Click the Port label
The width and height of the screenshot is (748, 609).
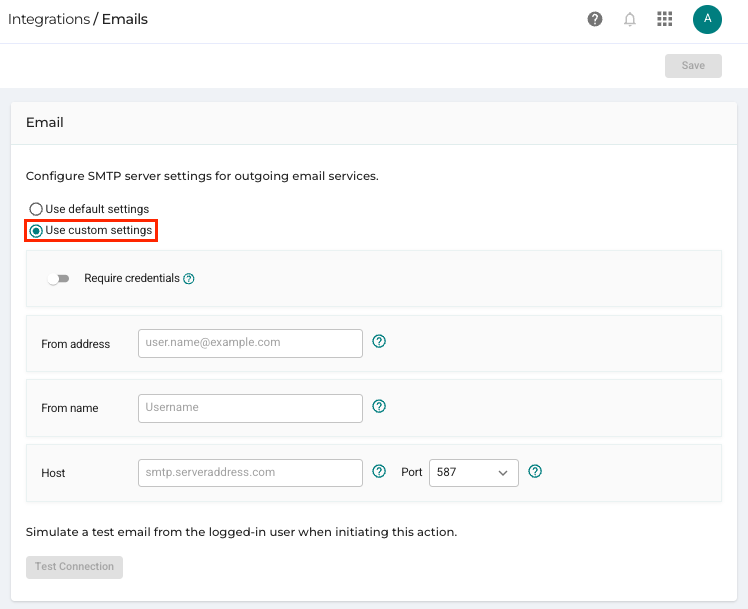[x=411, y=472]
